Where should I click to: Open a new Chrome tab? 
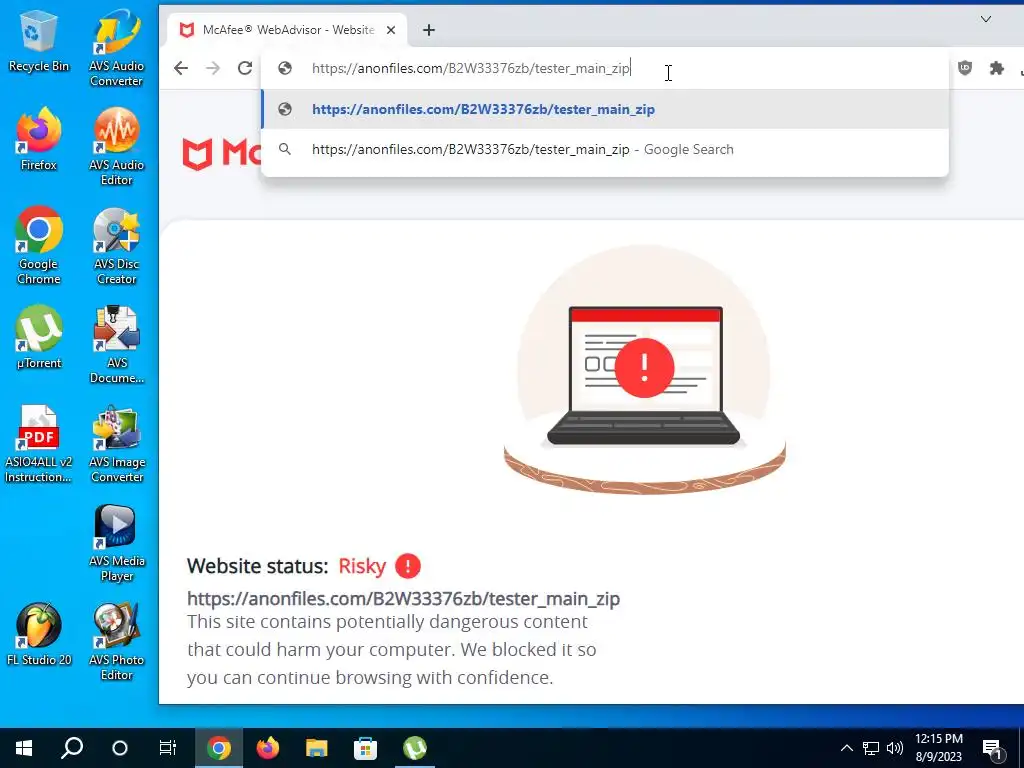point(428,30)
